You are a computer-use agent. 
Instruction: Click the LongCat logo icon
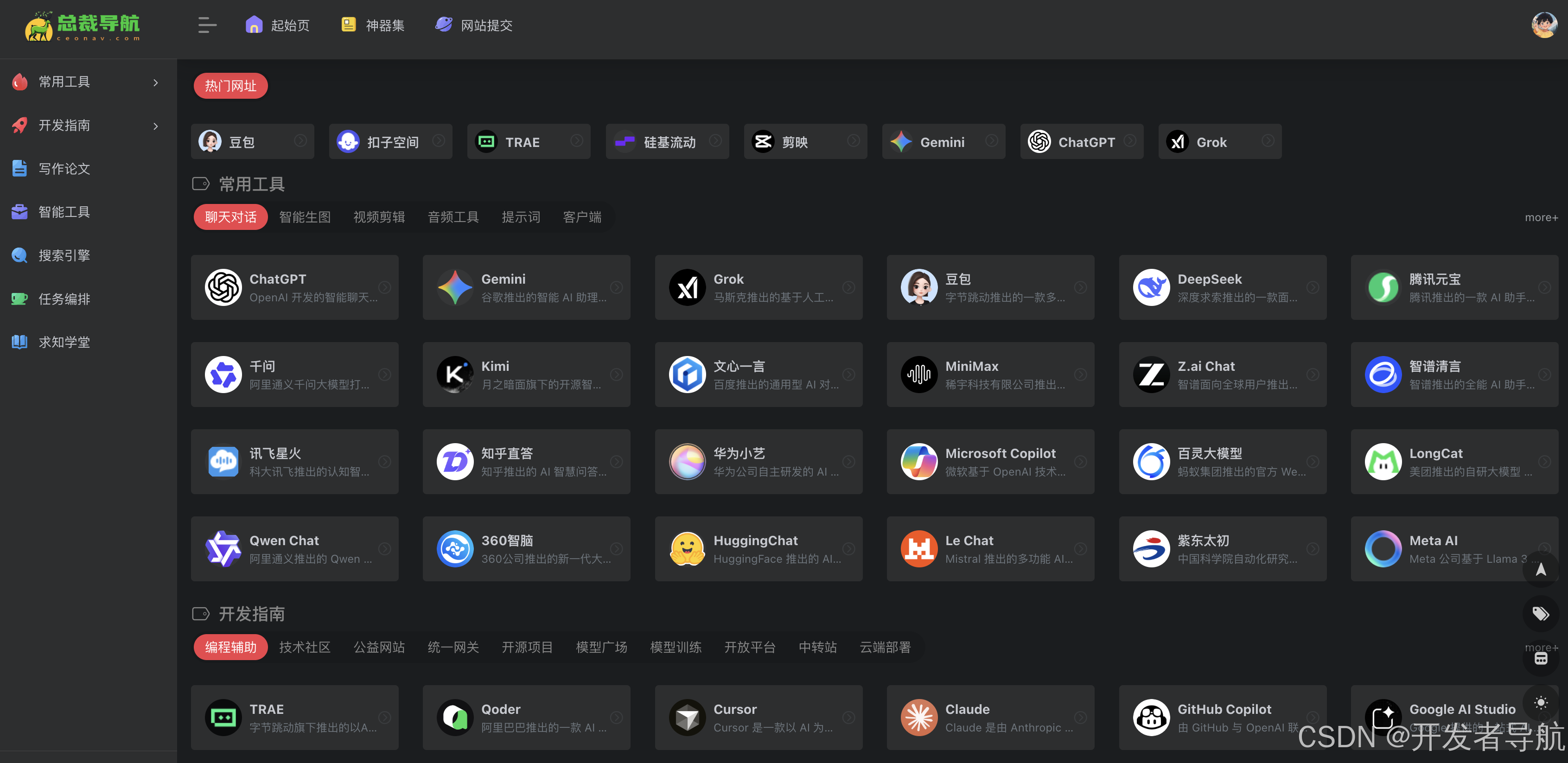(x=1383, y=461)
